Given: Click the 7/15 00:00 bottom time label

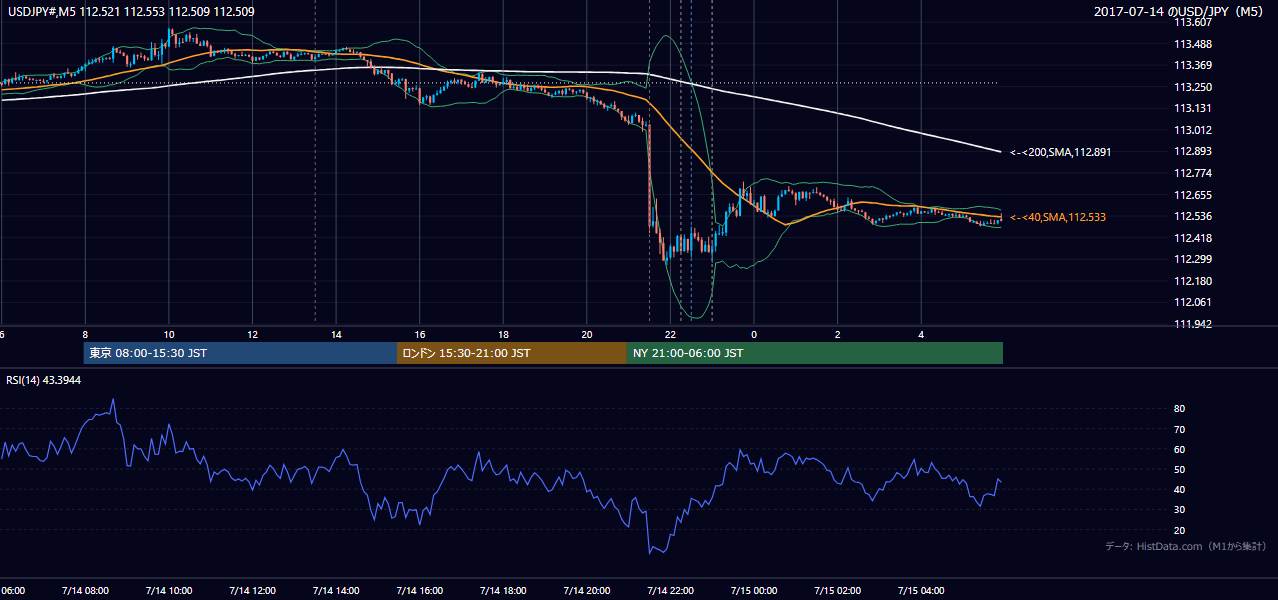Looking at the screenshot, I should point(753,591).
